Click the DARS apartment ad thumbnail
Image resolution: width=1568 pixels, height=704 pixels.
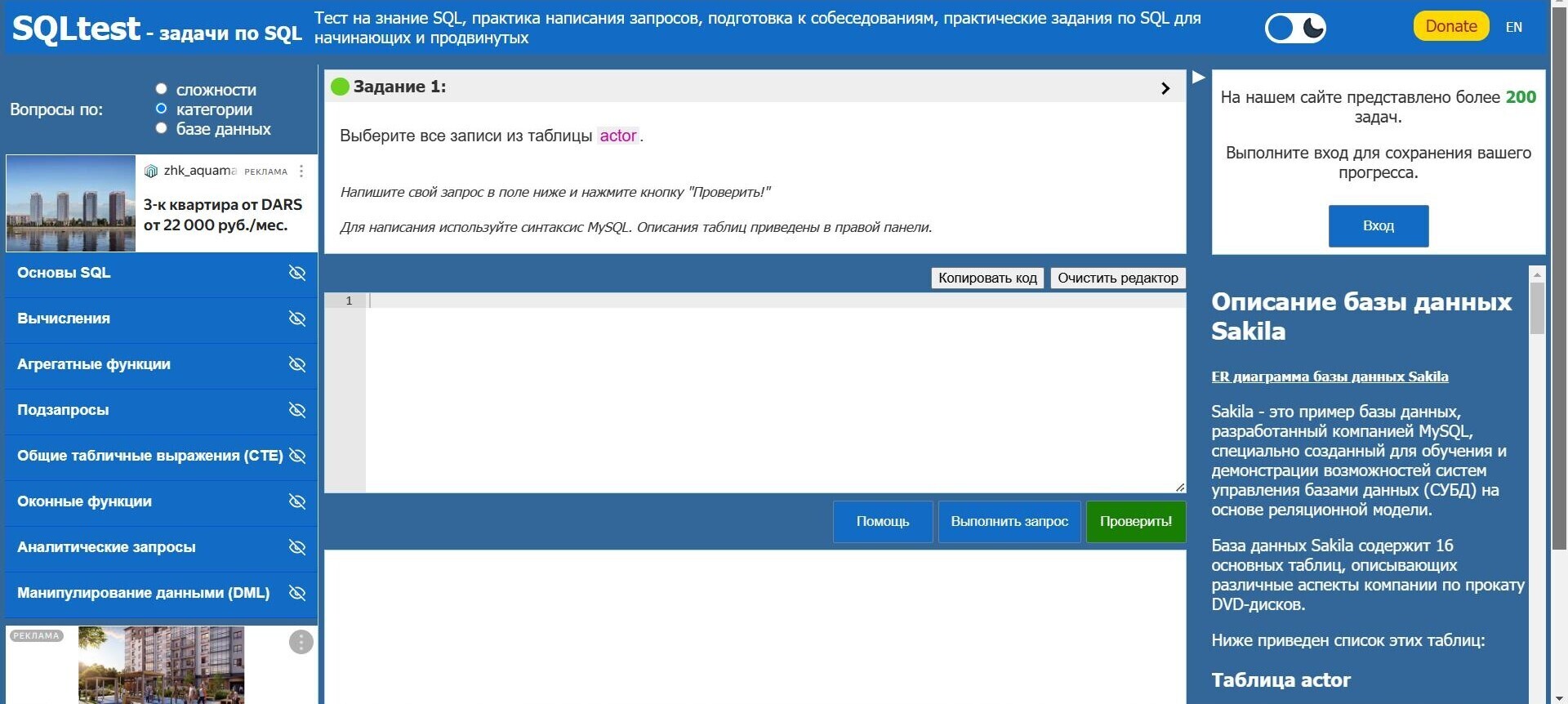(x=71, y=203)
